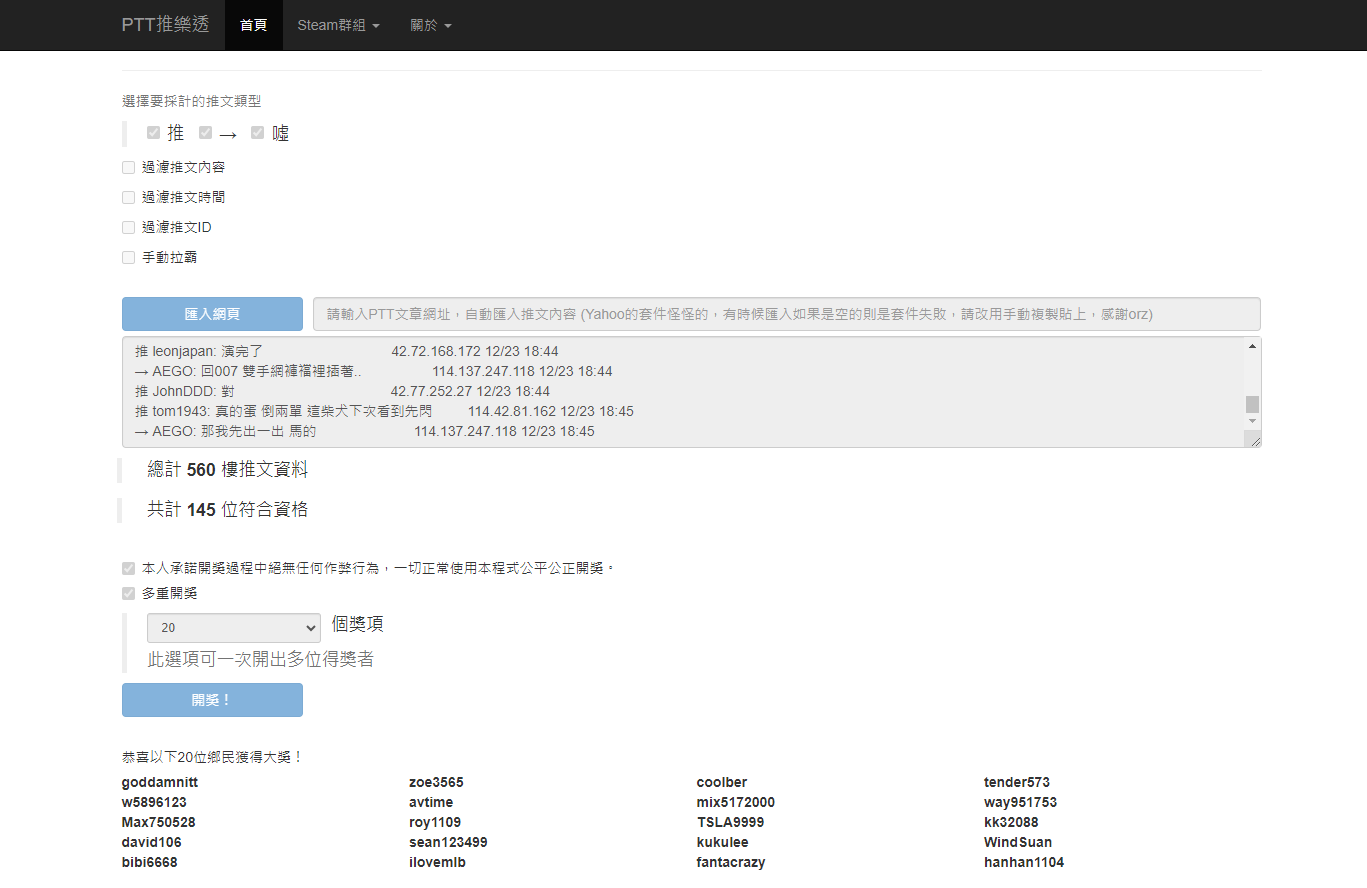Select winner name Max750528
The image size is (1367, 888).
tap(159, 822)
